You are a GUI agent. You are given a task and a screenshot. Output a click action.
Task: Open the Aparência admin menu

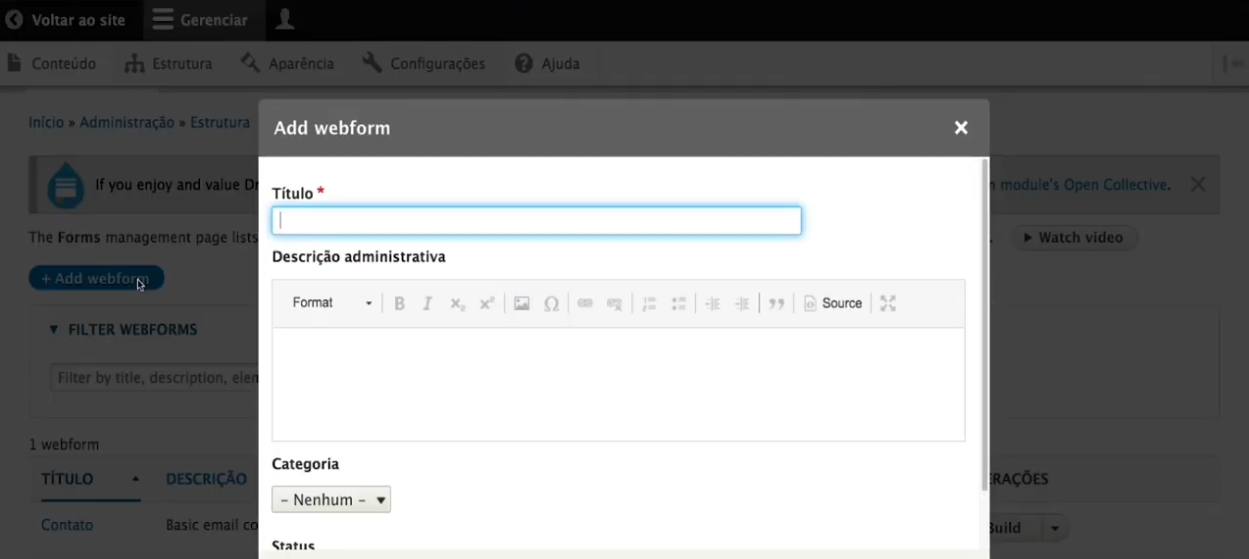coord(287,63)
